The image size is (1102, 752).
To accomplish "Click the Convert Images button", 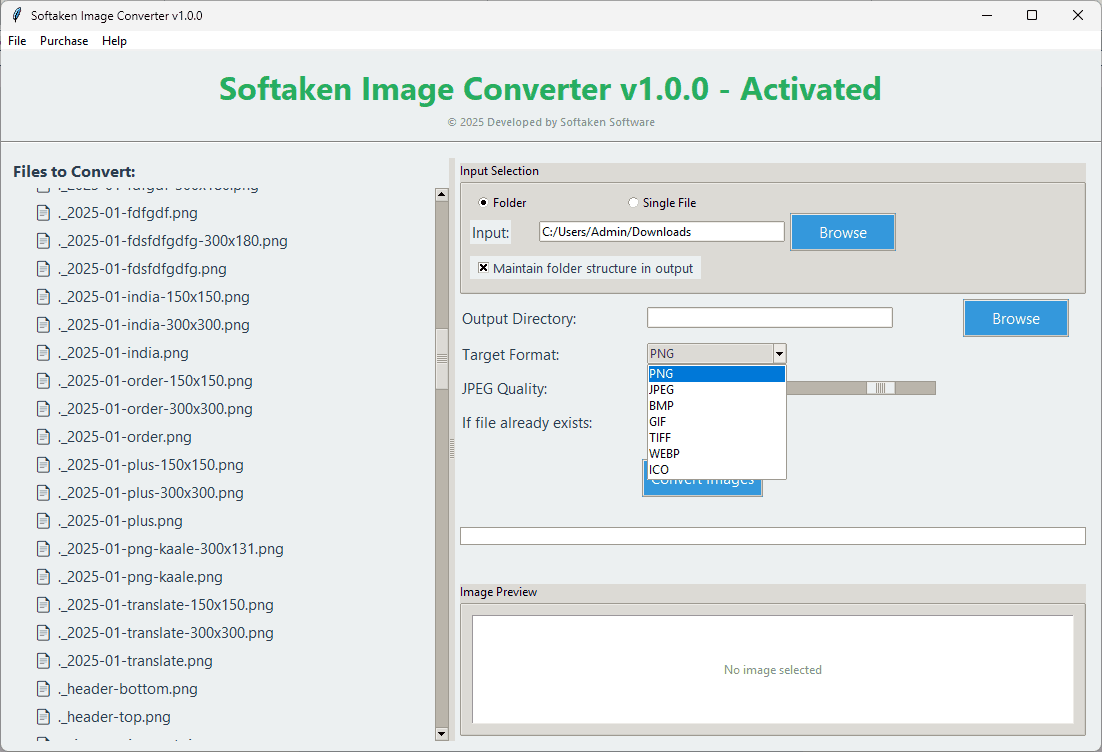I will click(x=702, y=486).
